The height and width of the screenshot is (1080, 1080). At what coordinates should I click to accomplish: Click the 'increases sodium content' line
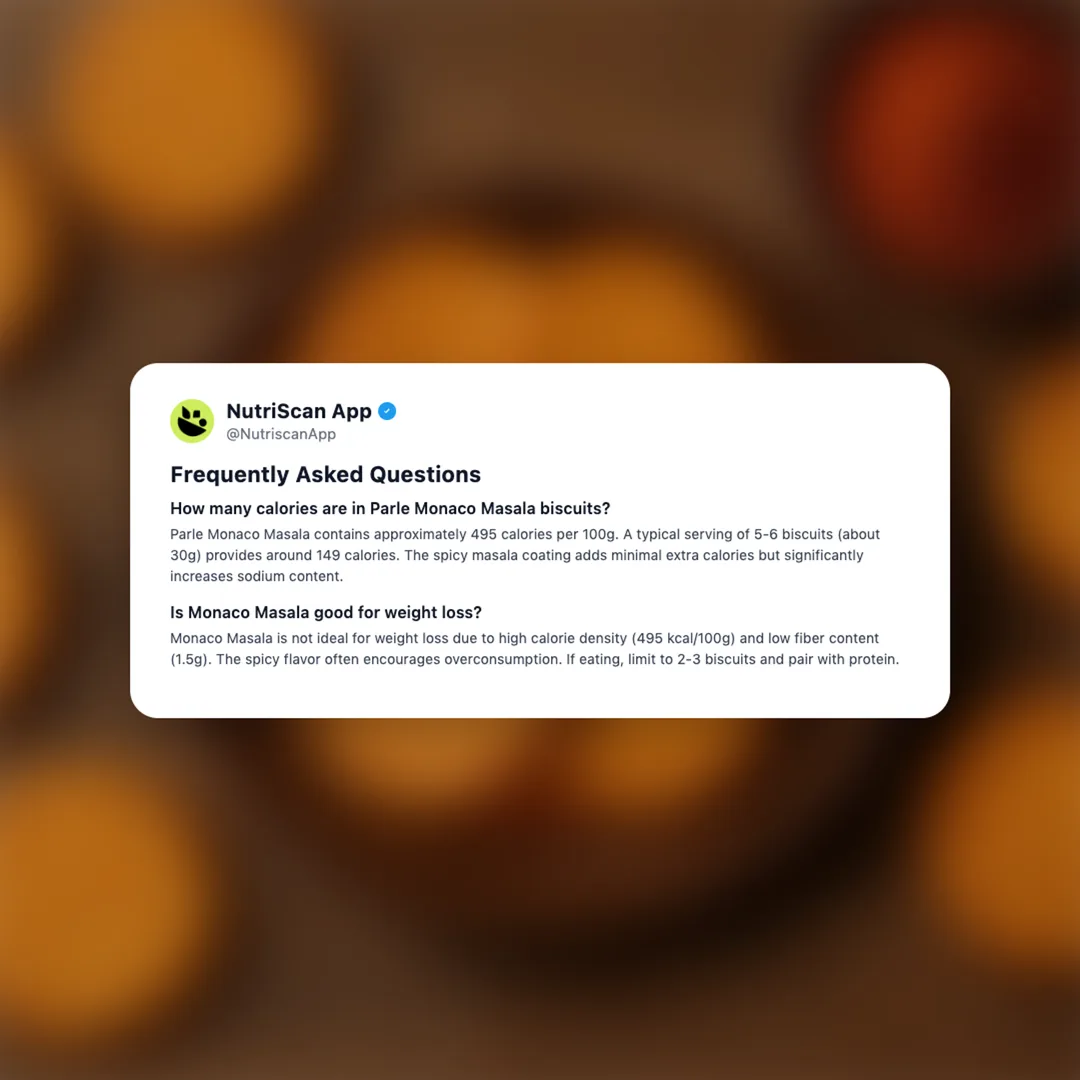click(x=256, y=577)
